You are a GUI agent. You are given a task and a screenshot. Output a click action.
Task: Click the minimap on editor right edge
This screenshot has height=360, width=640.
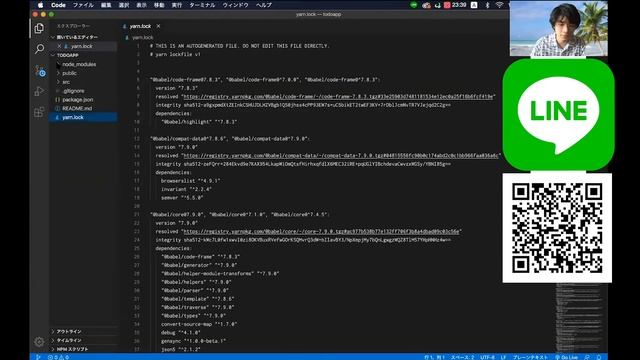click(580, 318)
